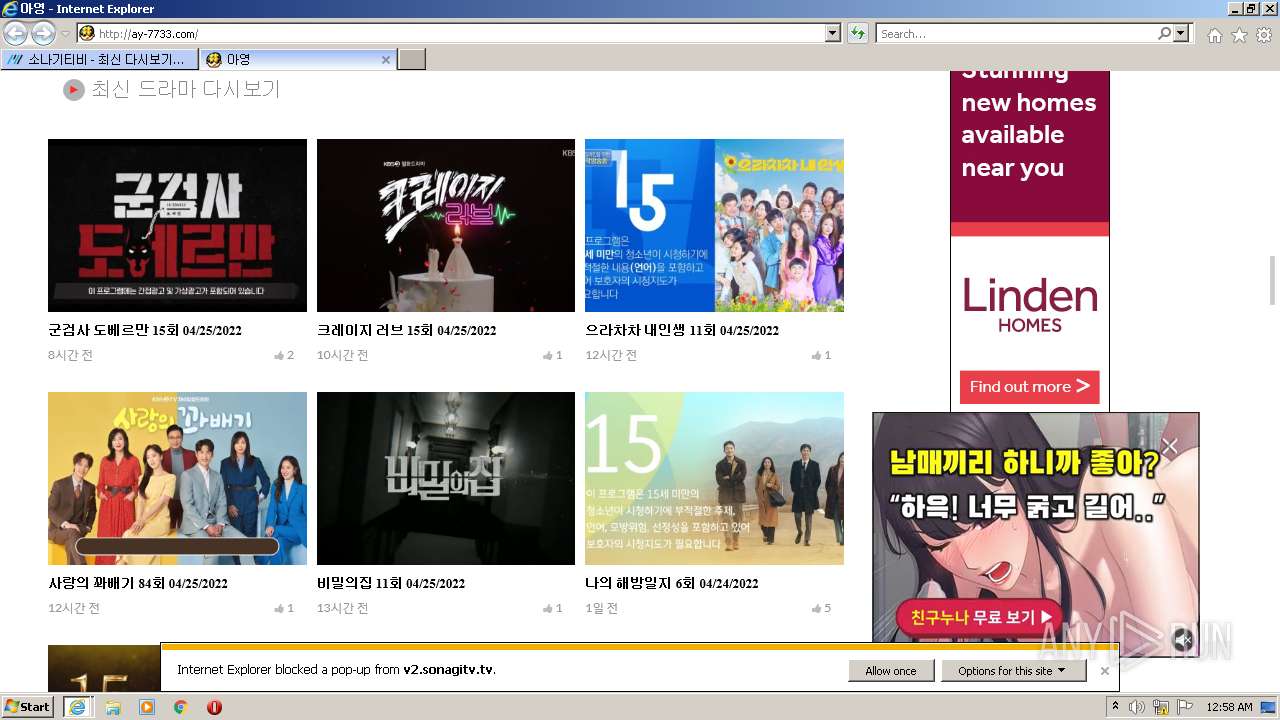Click the 12:58 AM system clock
The width and height of the screenshot is (1280, 720).
point(1229,707)
